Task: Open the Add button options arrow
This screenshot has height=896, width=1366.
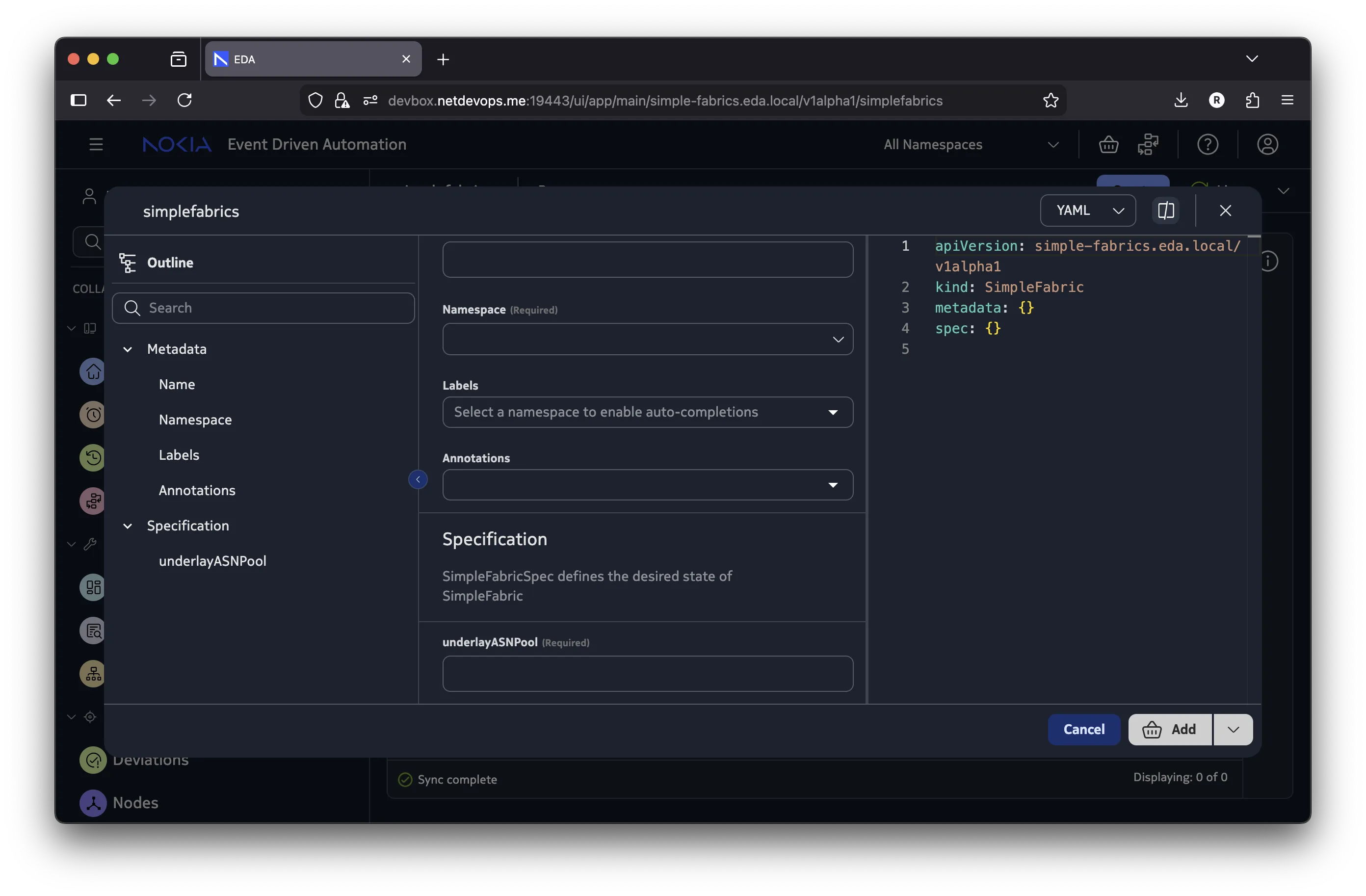Action: (1233, 730)
